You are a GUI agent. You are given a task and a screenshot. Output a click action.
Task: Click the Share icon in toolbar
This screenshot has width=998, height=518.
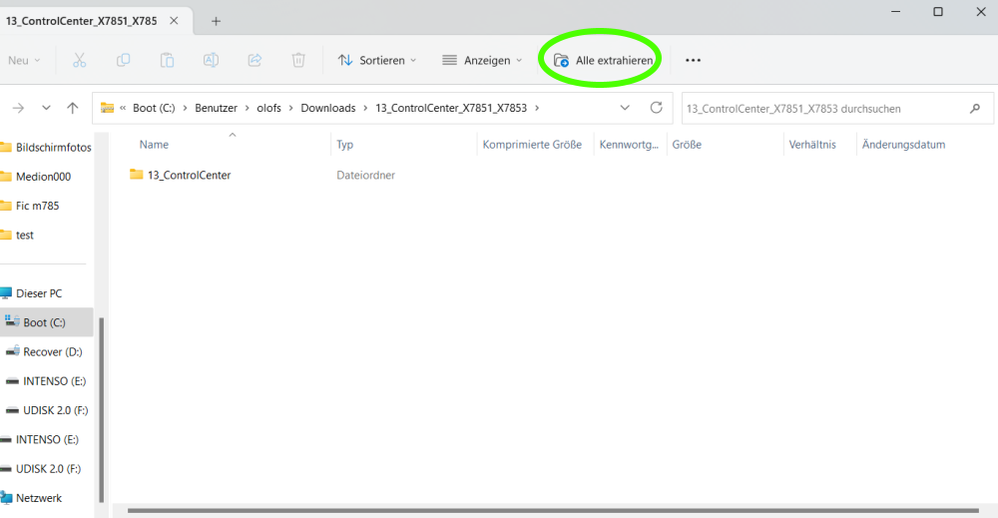[x=255, y=60]
